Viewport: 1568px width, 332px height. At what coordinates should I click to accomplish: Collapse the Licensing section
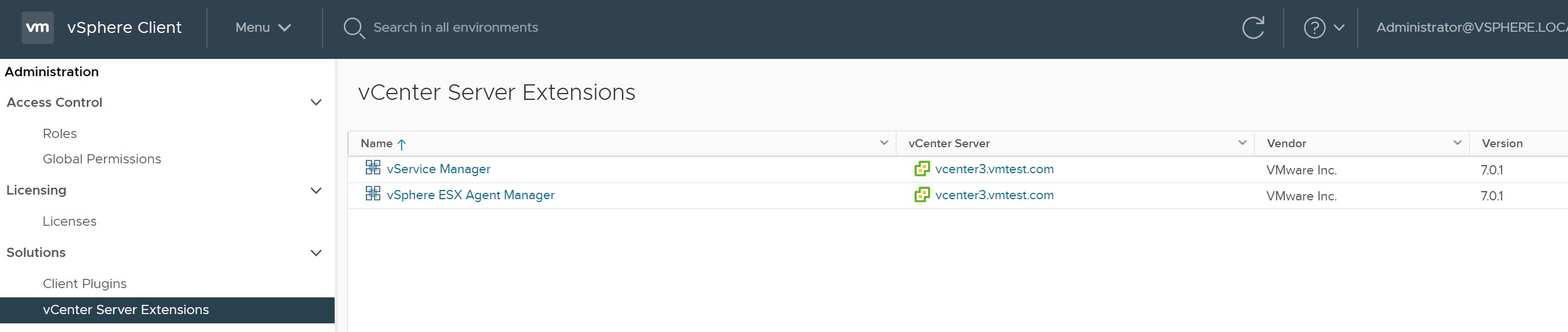[316, 191]
